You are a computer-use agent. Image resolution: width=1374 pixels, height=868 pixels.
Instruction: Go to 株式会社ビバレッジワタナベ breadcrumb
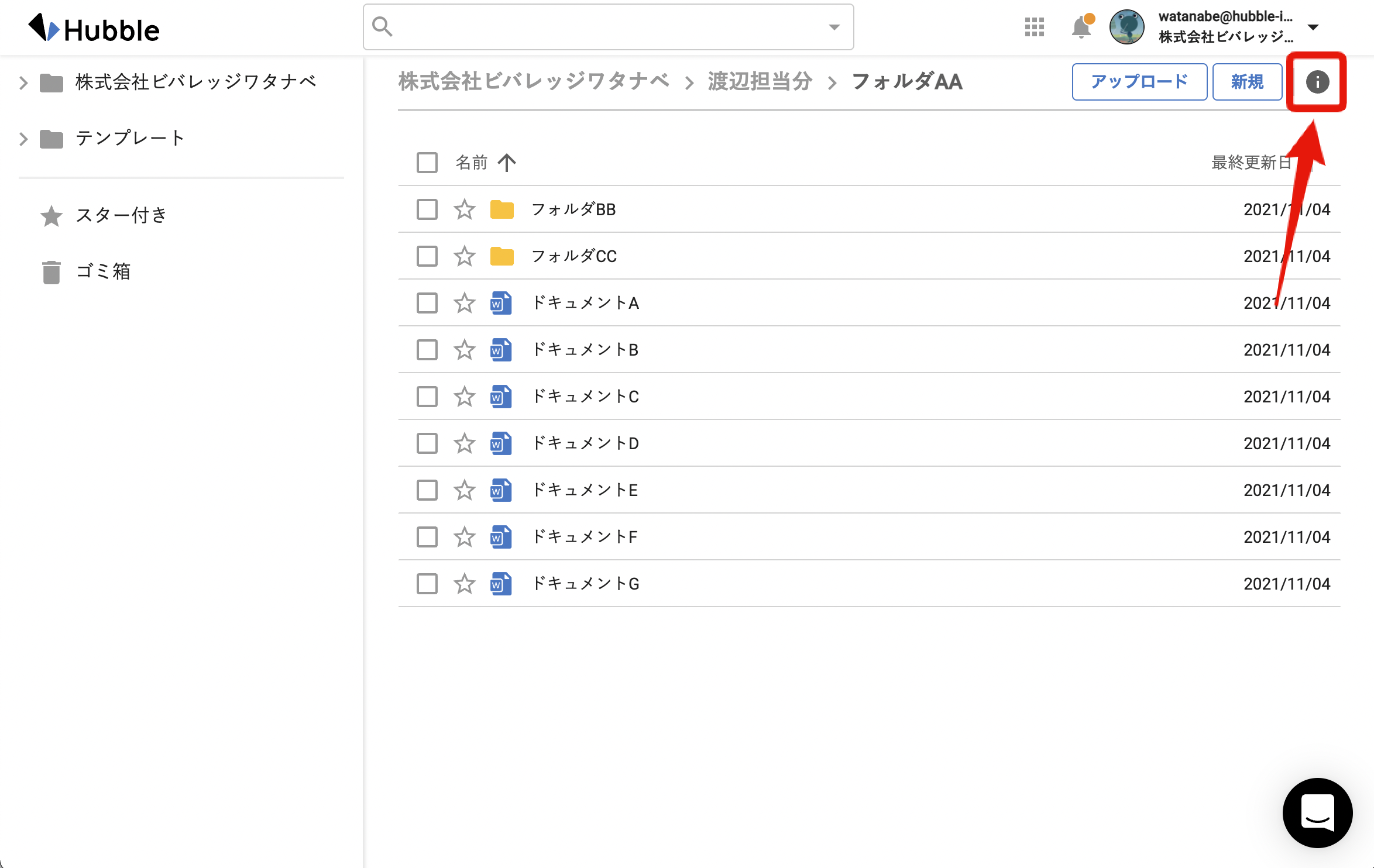(x=534, y=81)
